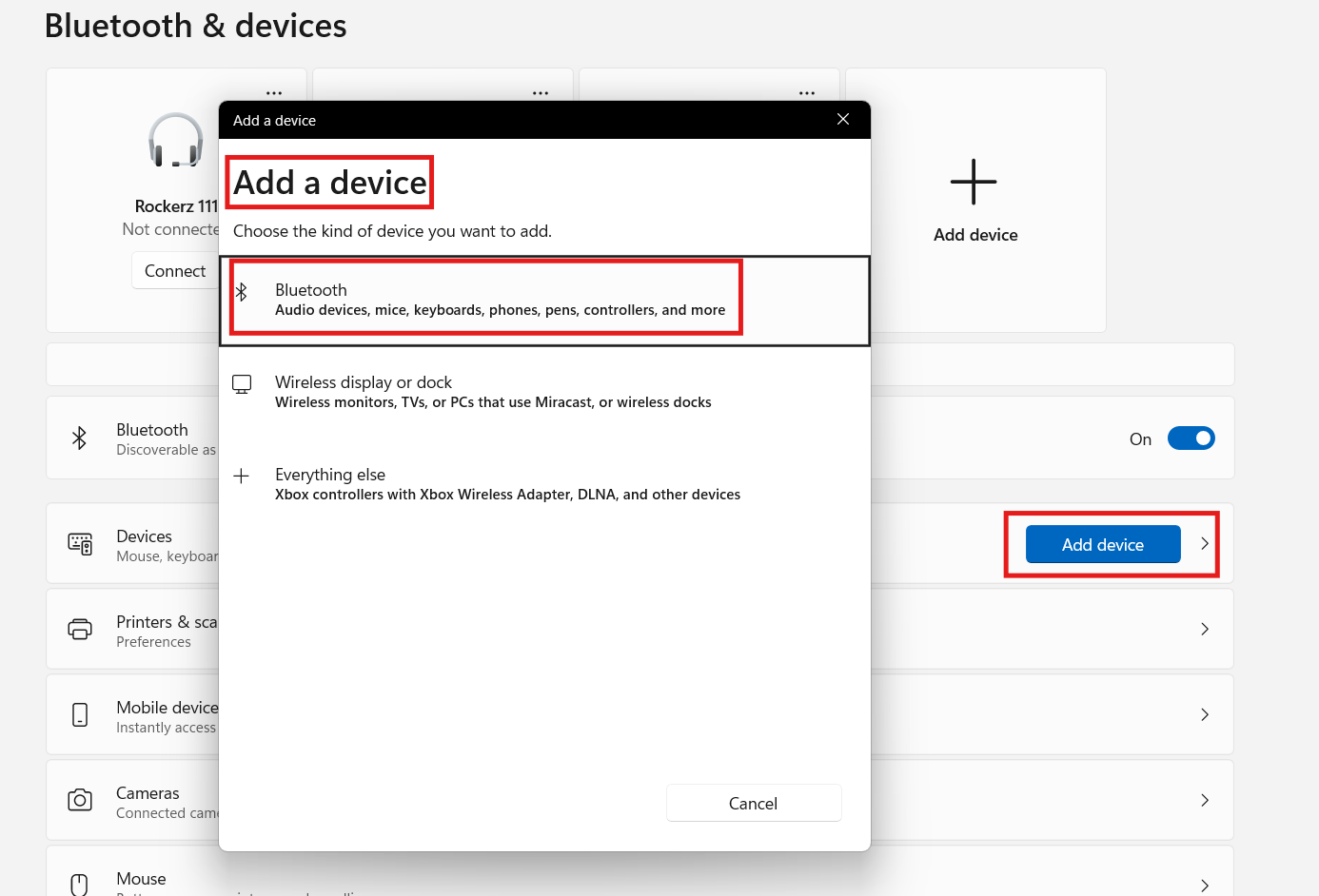Open the second device card's ellipsis menu

click(x=541, y=92)
